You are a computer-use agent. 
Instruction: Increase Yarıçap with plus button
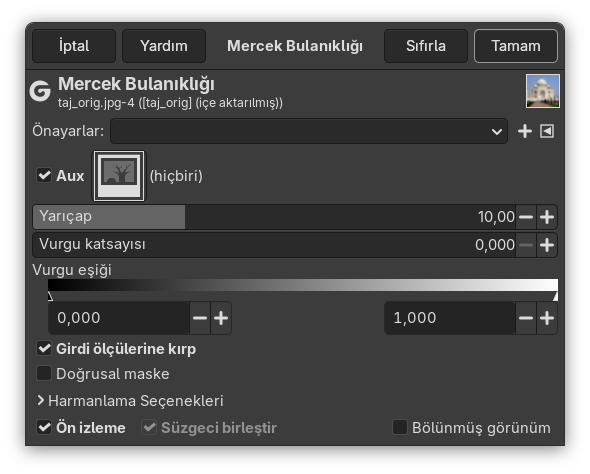point(547,217)
